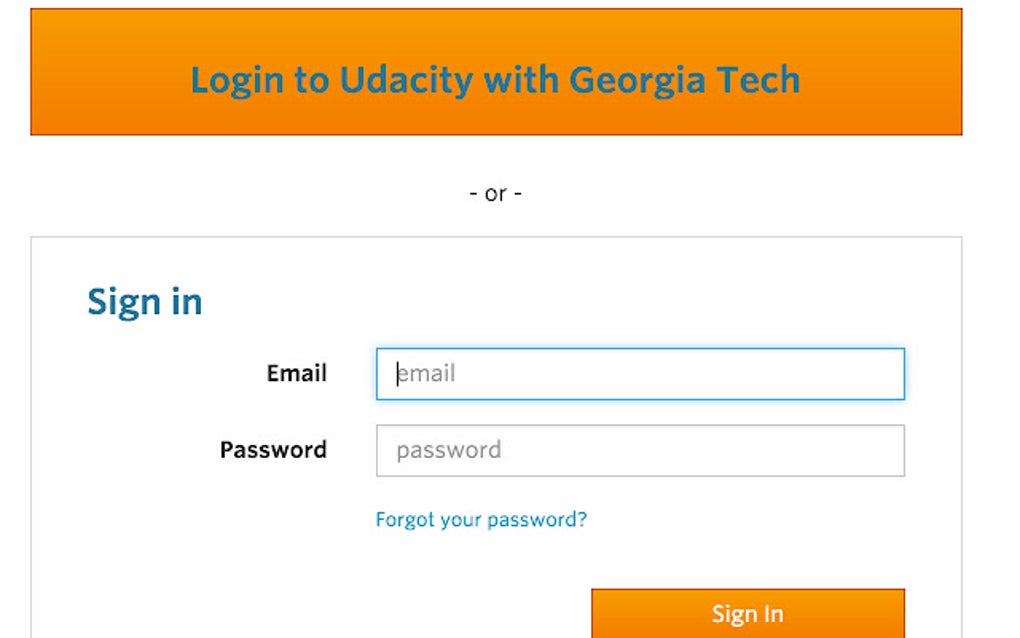Screen dimensions: 1020x638
Task: Focus the password placeholder text box
Action: coord(638,450)
